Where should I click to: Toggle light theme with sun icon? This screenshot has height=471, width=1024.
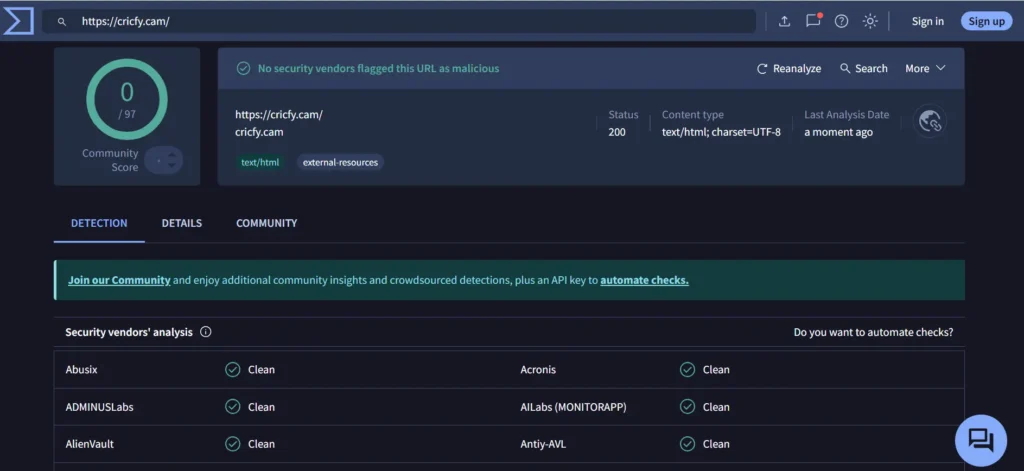coord(870,22)
